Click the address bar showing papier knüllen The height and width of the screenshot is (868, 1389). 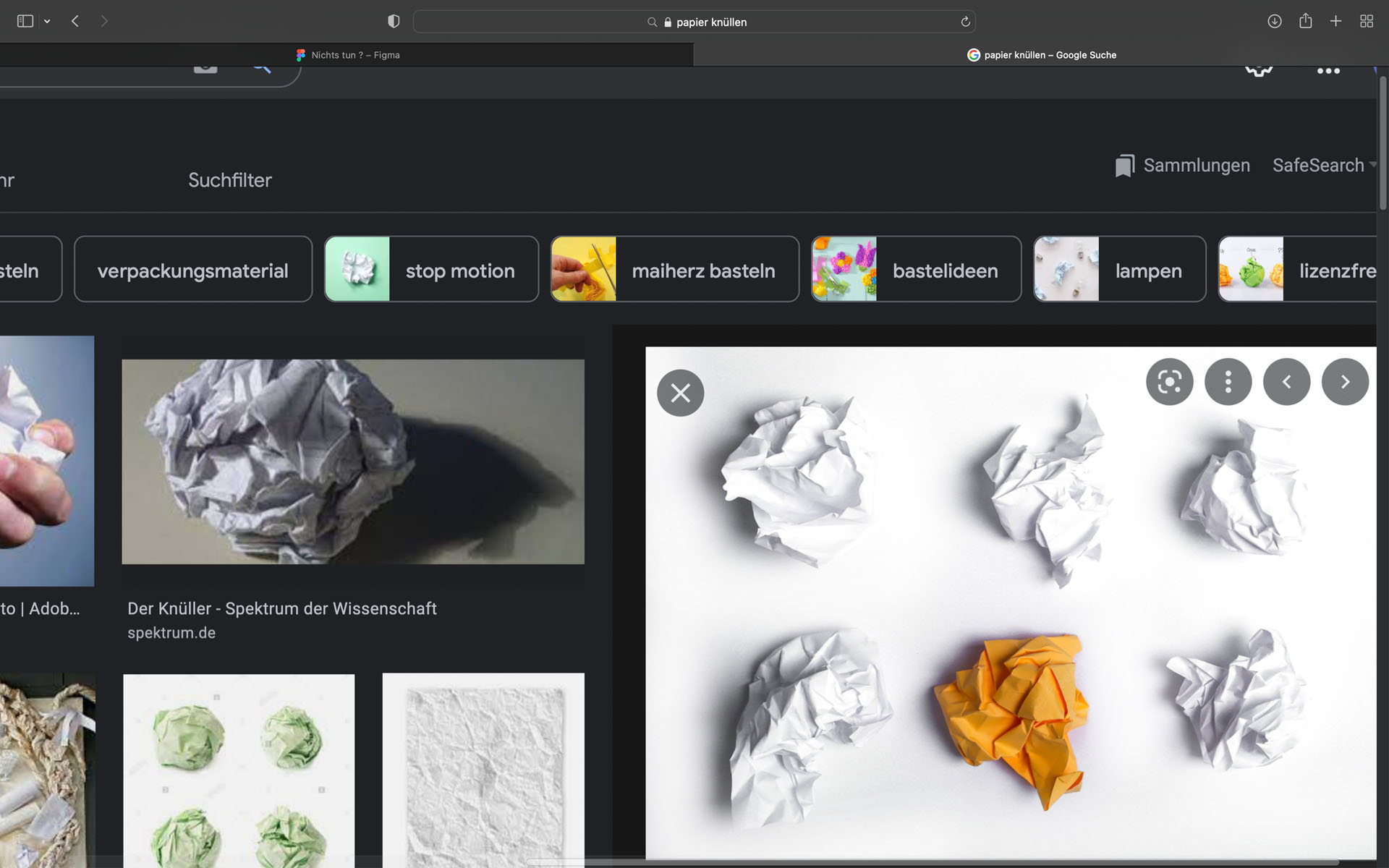pyautogui.click(x=694, y=22)
